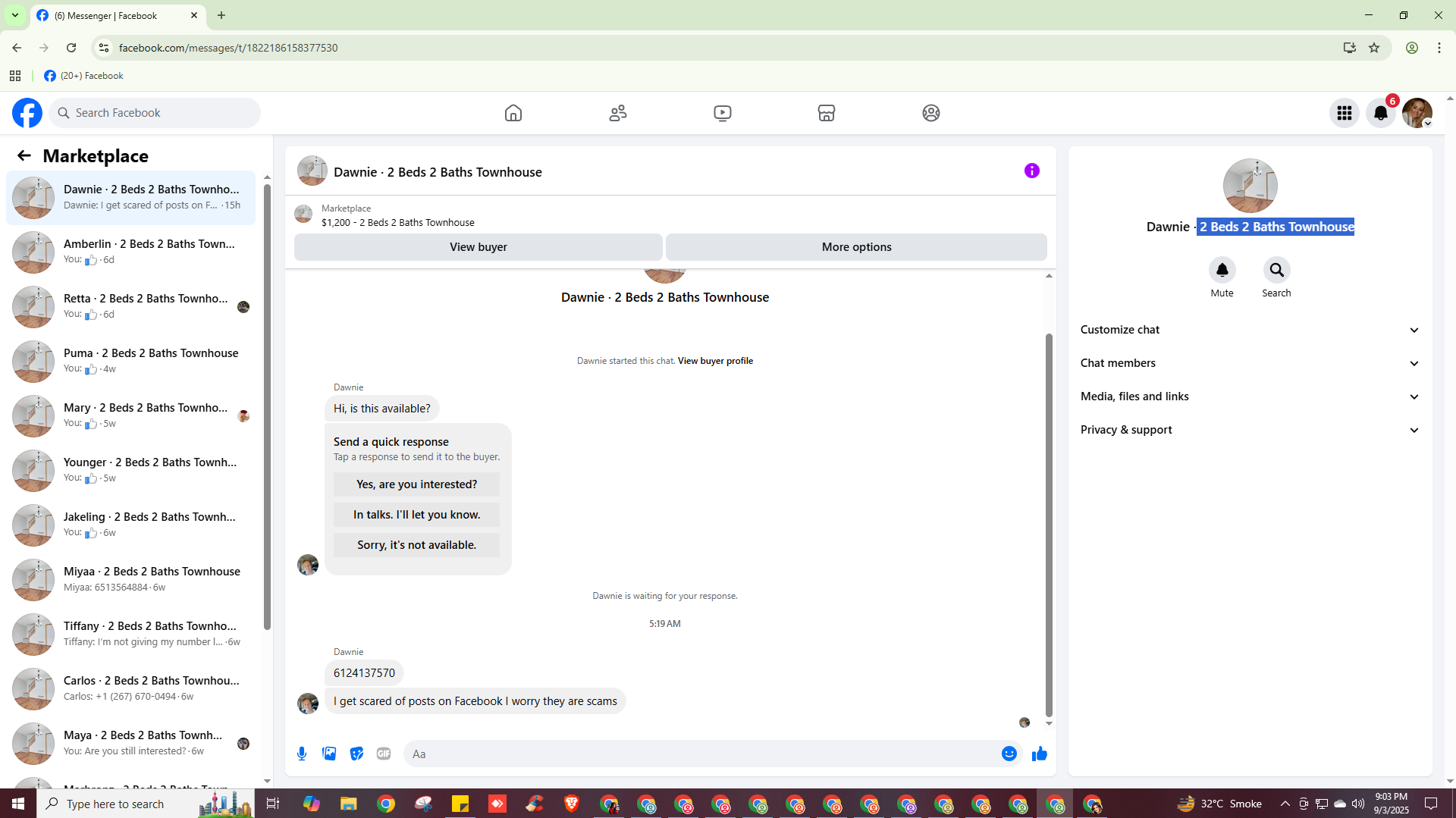Expand the Privacy & support section
This screenshot has height=818, width=1456.
[x=1250, y=430]
